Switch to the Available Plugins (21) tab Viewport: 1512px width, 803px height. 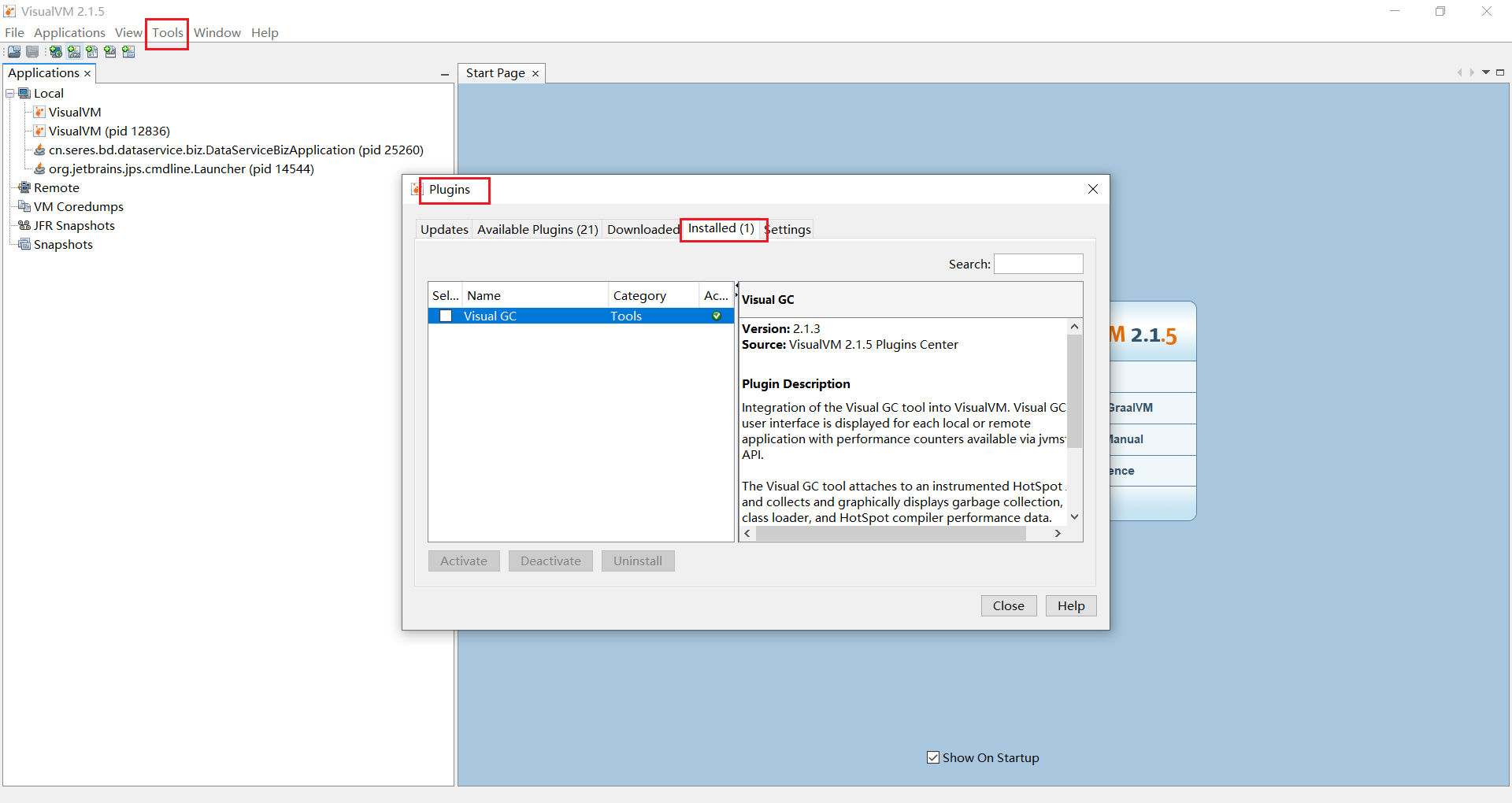tap(538, 229)
